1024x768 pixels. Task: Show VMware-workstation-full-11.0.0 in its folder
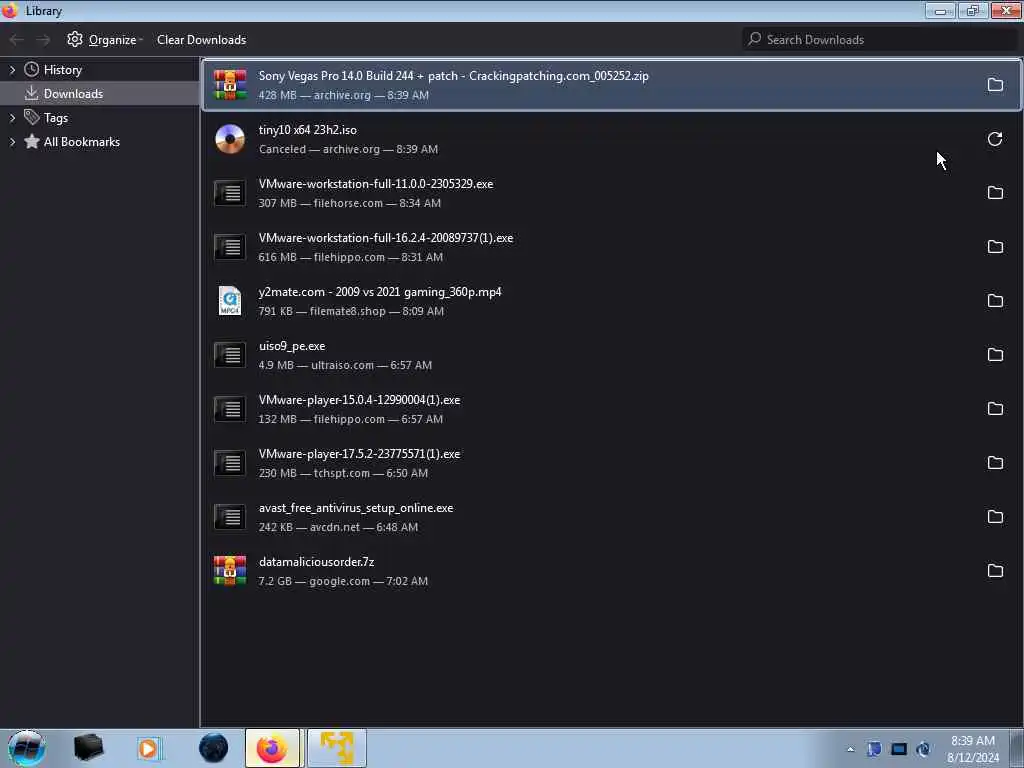(x=995, y=193)
